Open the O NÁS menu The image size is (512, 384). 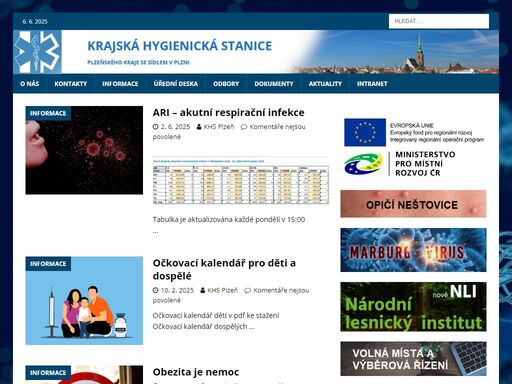click(x=30, y=84)
